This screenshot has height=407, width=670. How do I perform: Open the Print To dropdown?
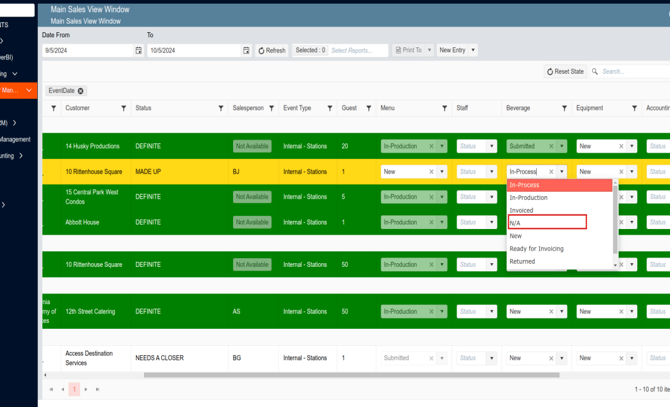(x=429, y=50)
